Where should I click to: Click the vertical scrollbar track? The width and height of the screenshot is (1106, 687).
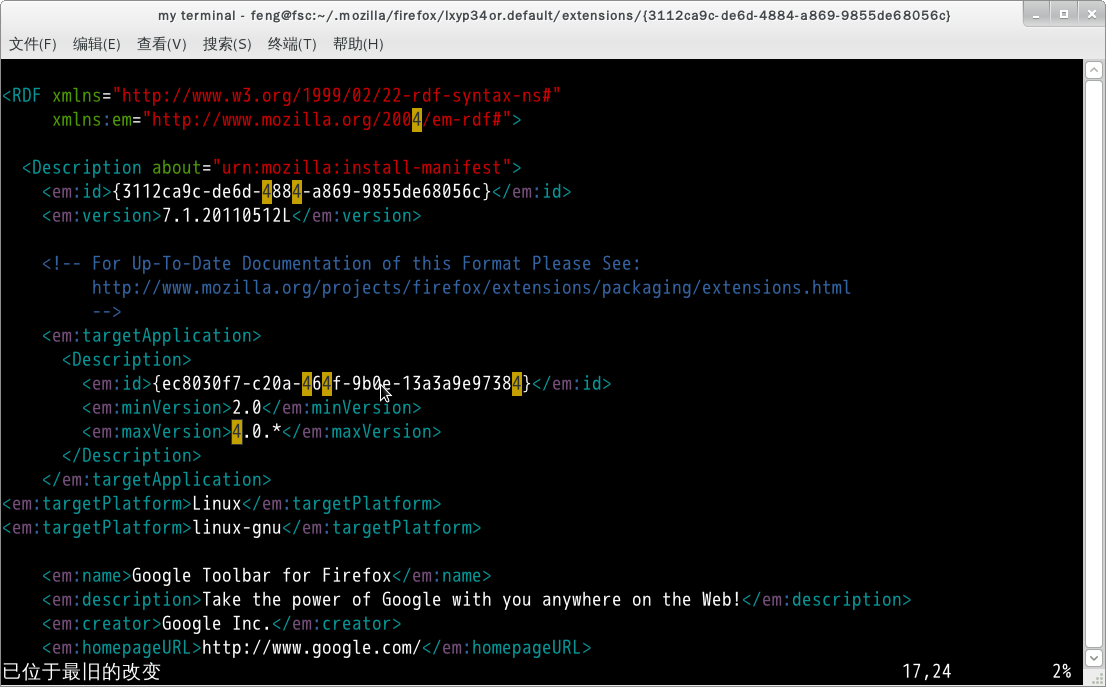click(x=1093, y=363)
